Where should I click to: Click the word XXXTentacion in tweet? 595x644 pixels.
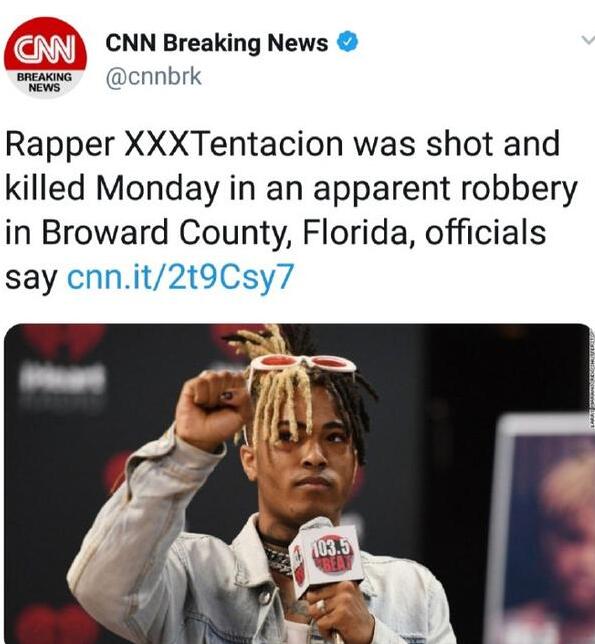click(234, 144)
